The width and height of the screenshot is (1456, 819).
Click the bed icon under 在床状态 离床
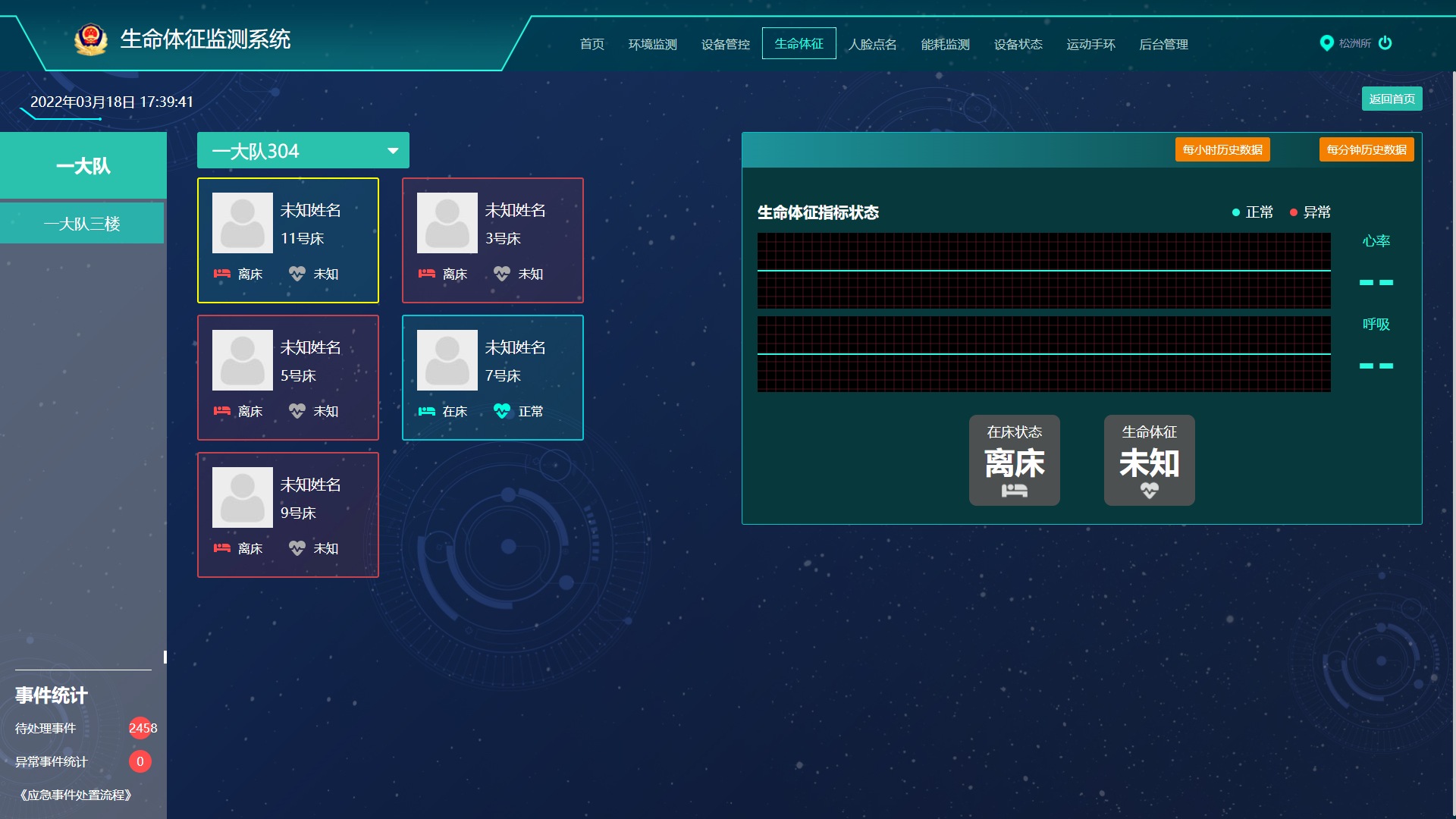1014,491
